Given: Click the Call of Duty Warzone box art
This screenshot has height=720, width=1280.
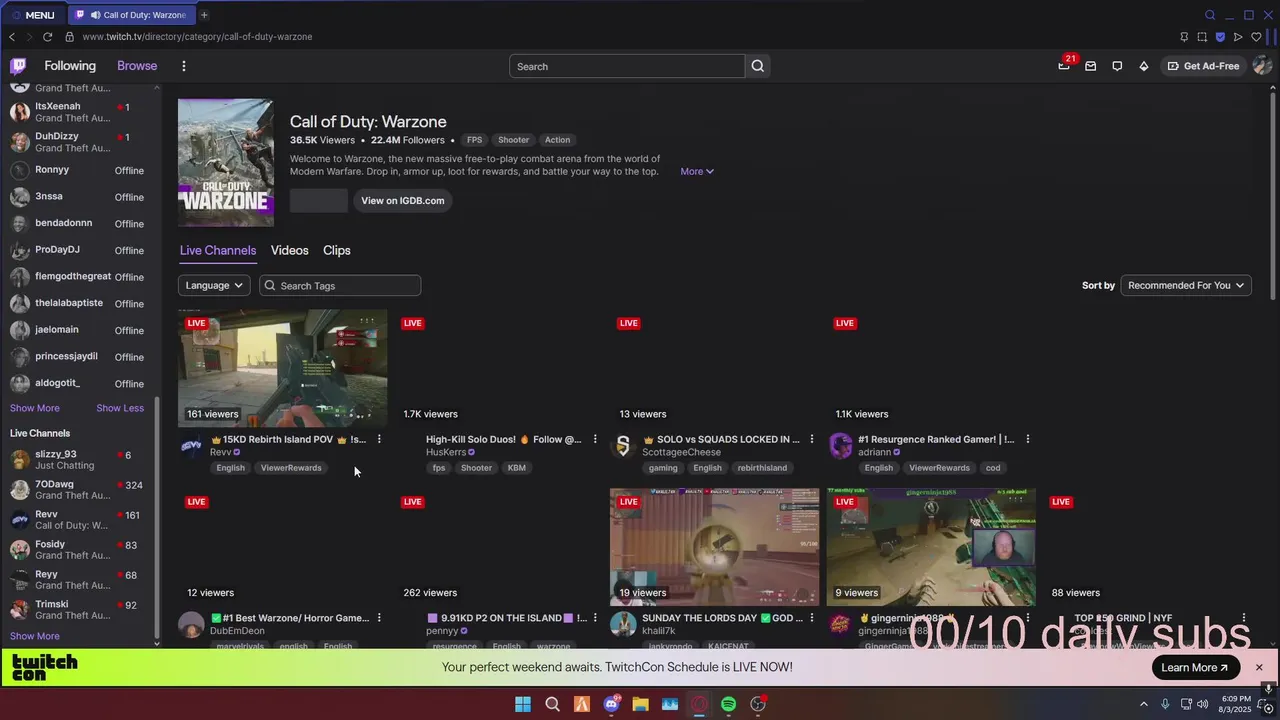Looking at the screenshot, I should coord(226,163).
